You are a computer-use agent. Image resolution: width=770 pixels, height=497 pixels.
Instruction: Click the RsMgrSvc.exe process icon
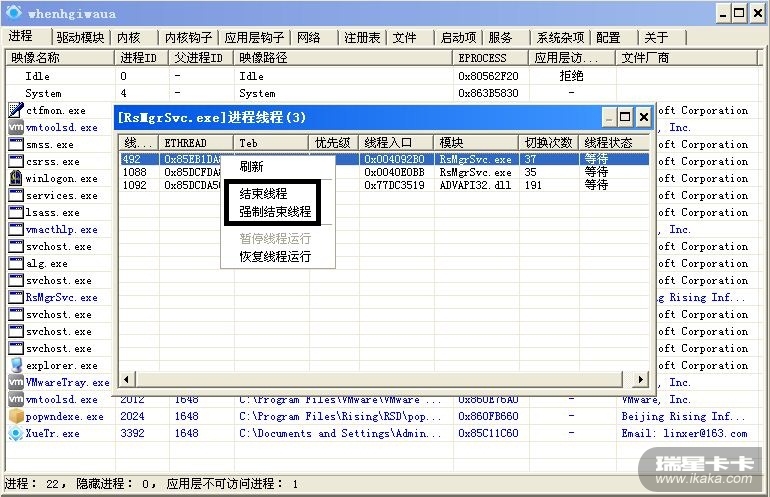point(16,297)
